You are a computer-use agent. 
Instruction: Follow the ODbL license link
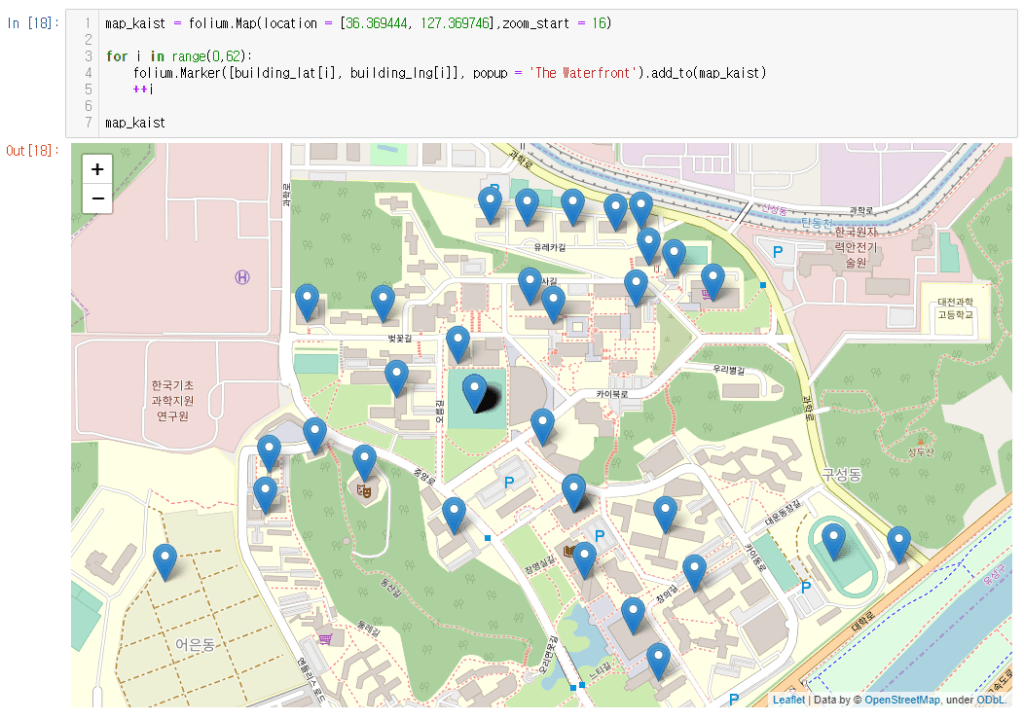[x=991, y=700]
